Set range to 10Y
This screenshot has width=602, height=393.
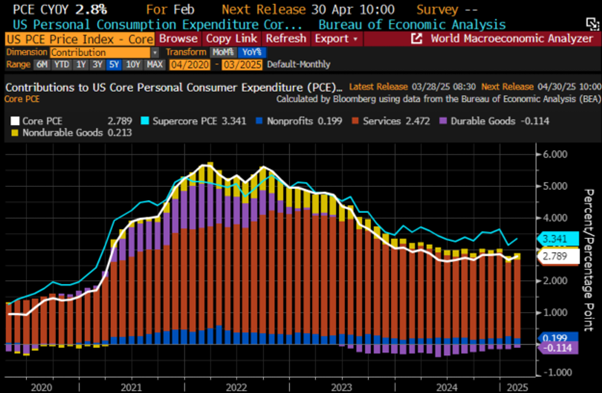pos(133,64)
